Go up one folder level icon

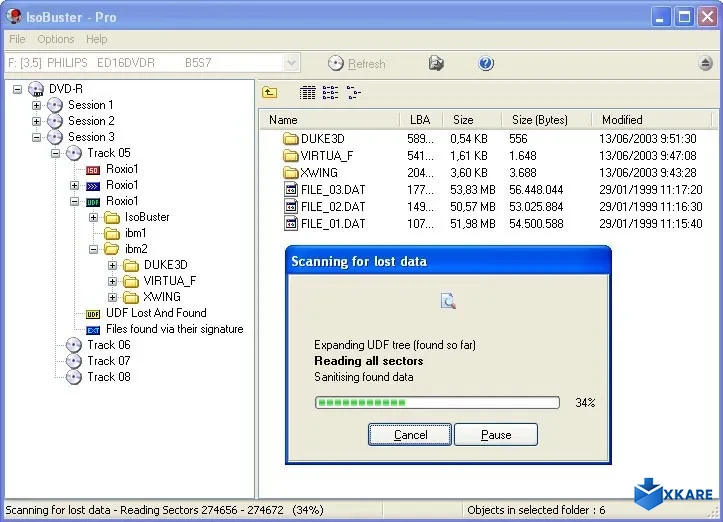coord(269,92)
